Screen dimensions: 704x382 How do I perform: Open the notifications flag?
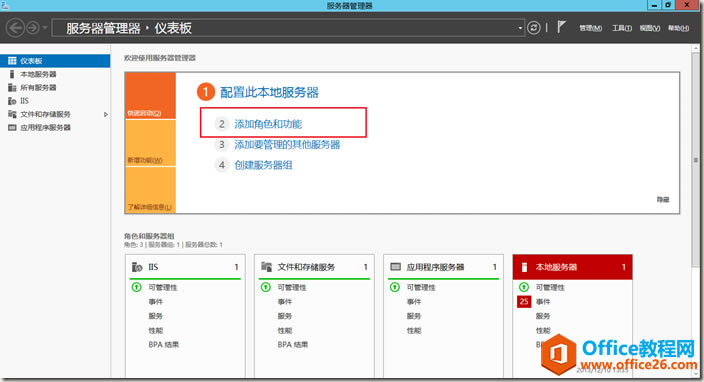(561, 27)
